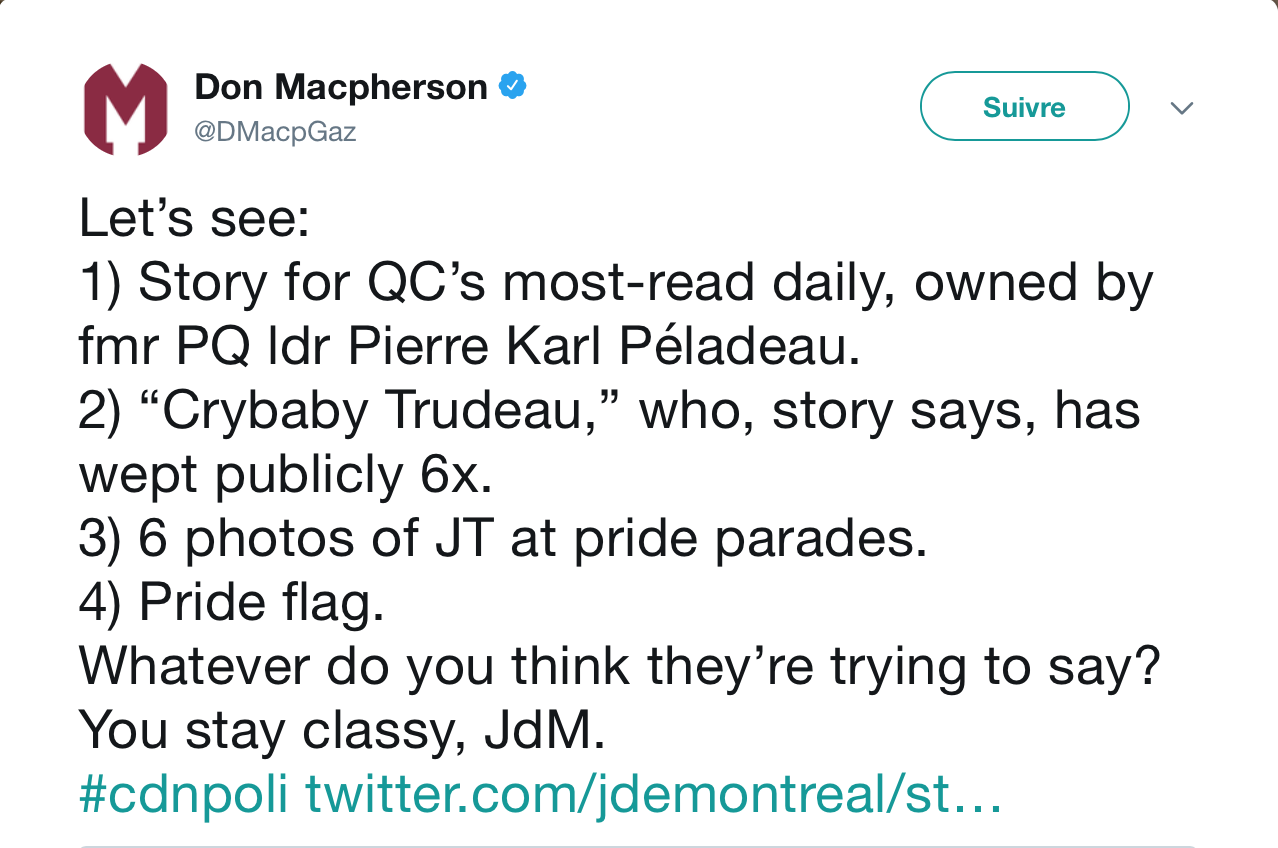This screenshot has width=1278, height=848.
Task: Open the @DMacpGaz handle
Action: pos(276,131)
